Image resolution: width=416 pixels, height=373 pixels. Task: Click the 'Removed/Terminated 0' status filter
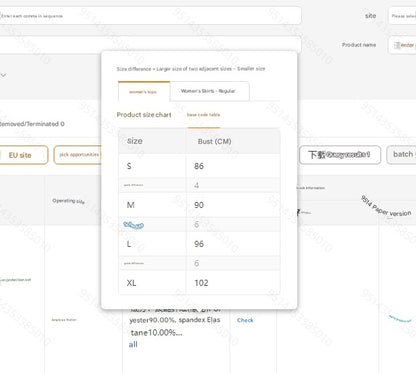point(32,124)
